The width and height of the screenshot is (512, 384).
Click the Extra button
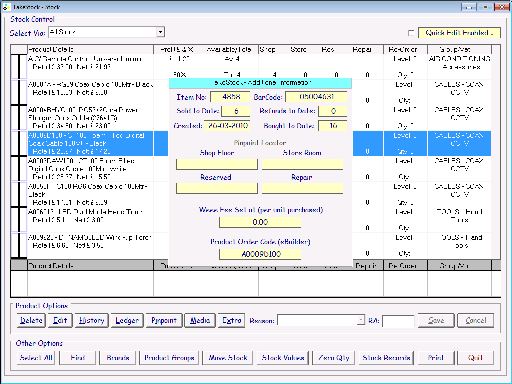coord(231,320)
